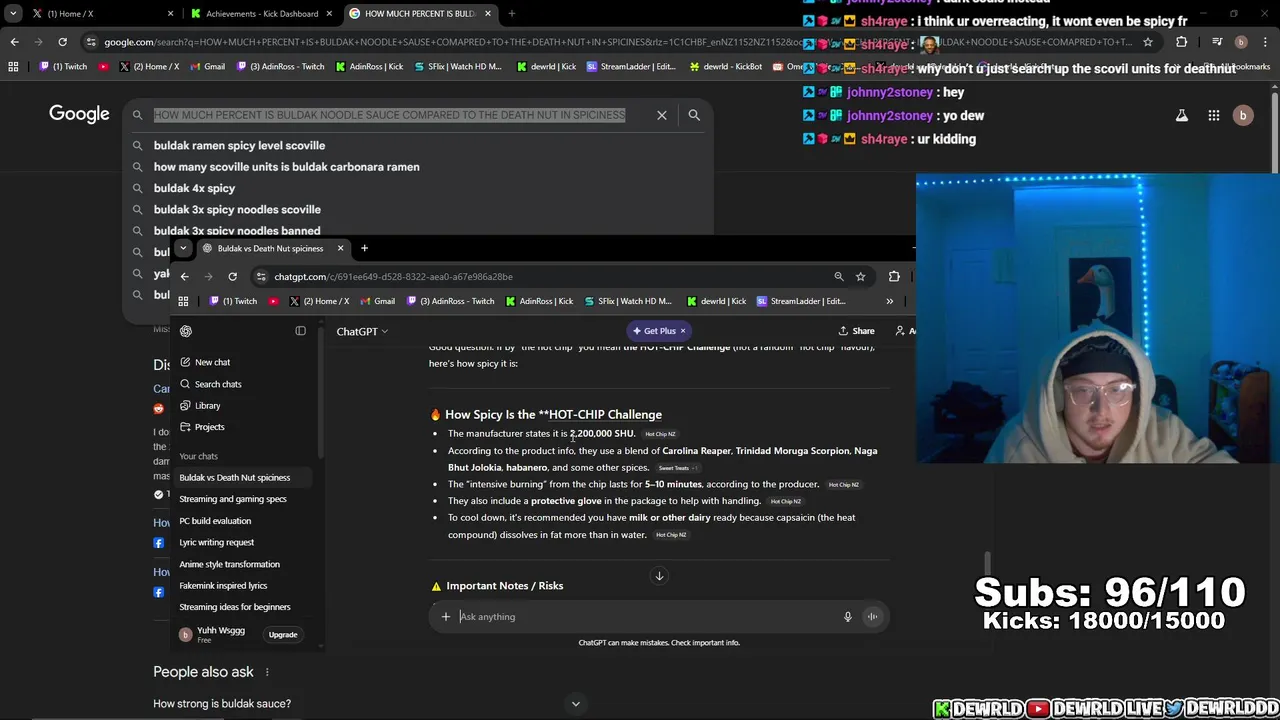
Task: Go back in the ChatGPT browser window
Action: 184,277
